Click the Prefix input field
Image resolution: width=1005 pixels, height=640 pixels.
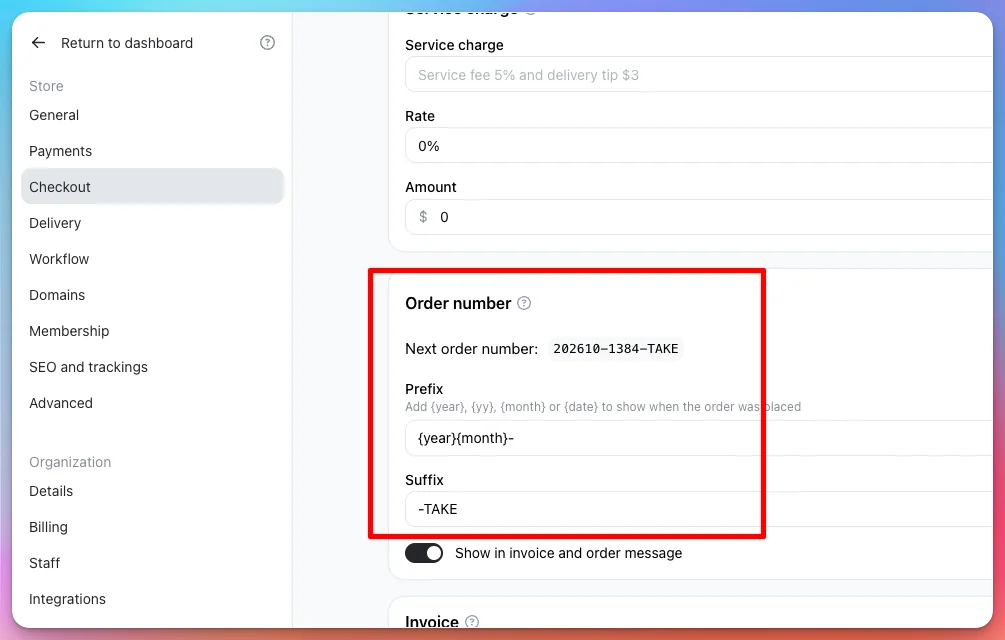[699, 438]
